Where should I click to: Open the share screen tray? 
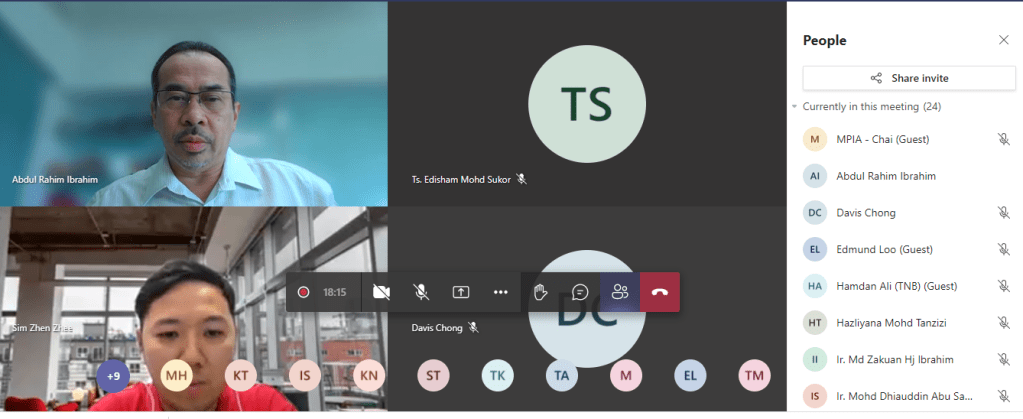point(461,292)
